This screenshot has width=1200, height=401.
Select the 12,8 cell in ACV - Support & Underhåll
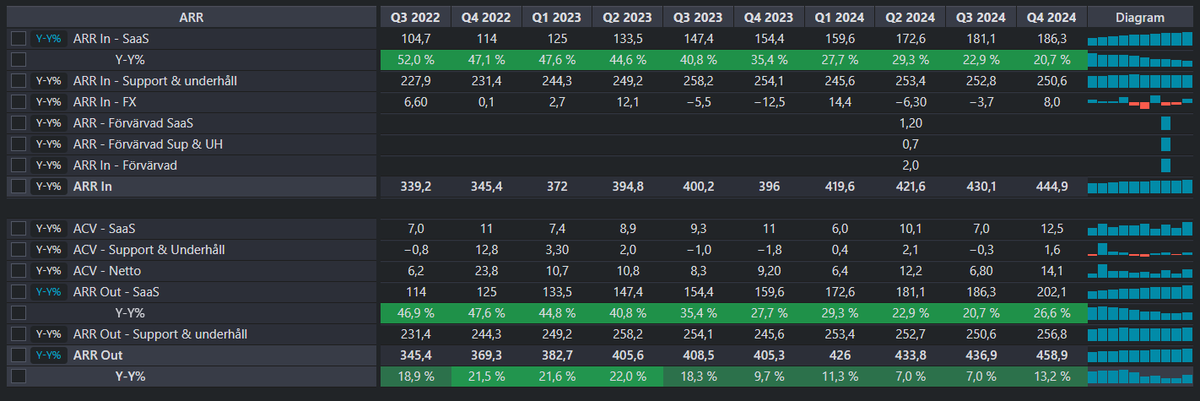click(x=486, y=249)
